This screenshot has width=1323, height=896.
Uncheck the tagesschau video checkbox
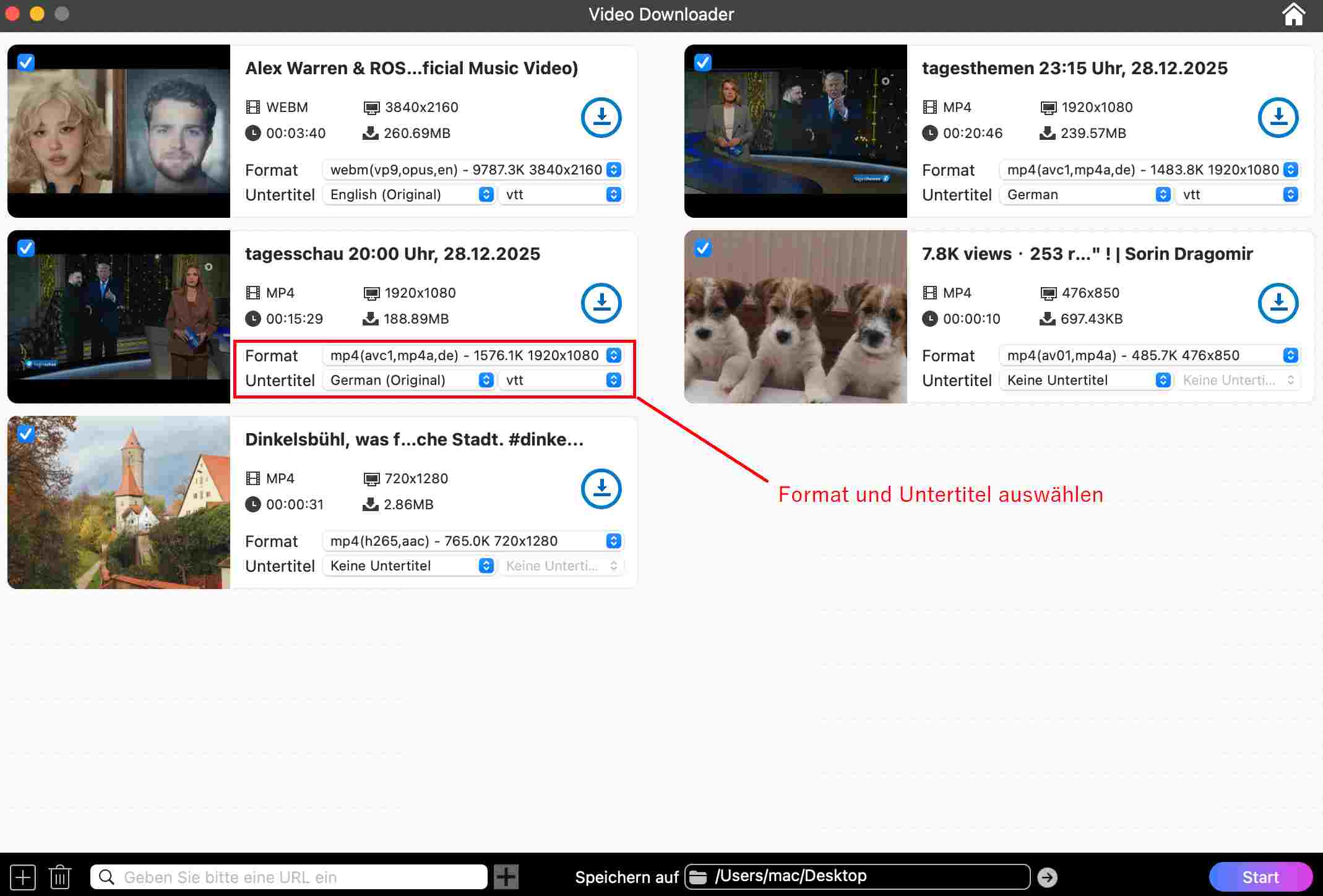point(25,249)
